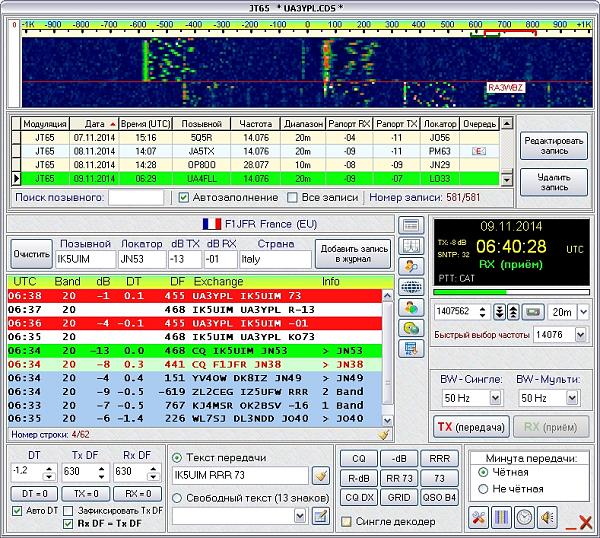Expand the BW-Сингле 50 Hz dropdown

(x=496, y=399)
